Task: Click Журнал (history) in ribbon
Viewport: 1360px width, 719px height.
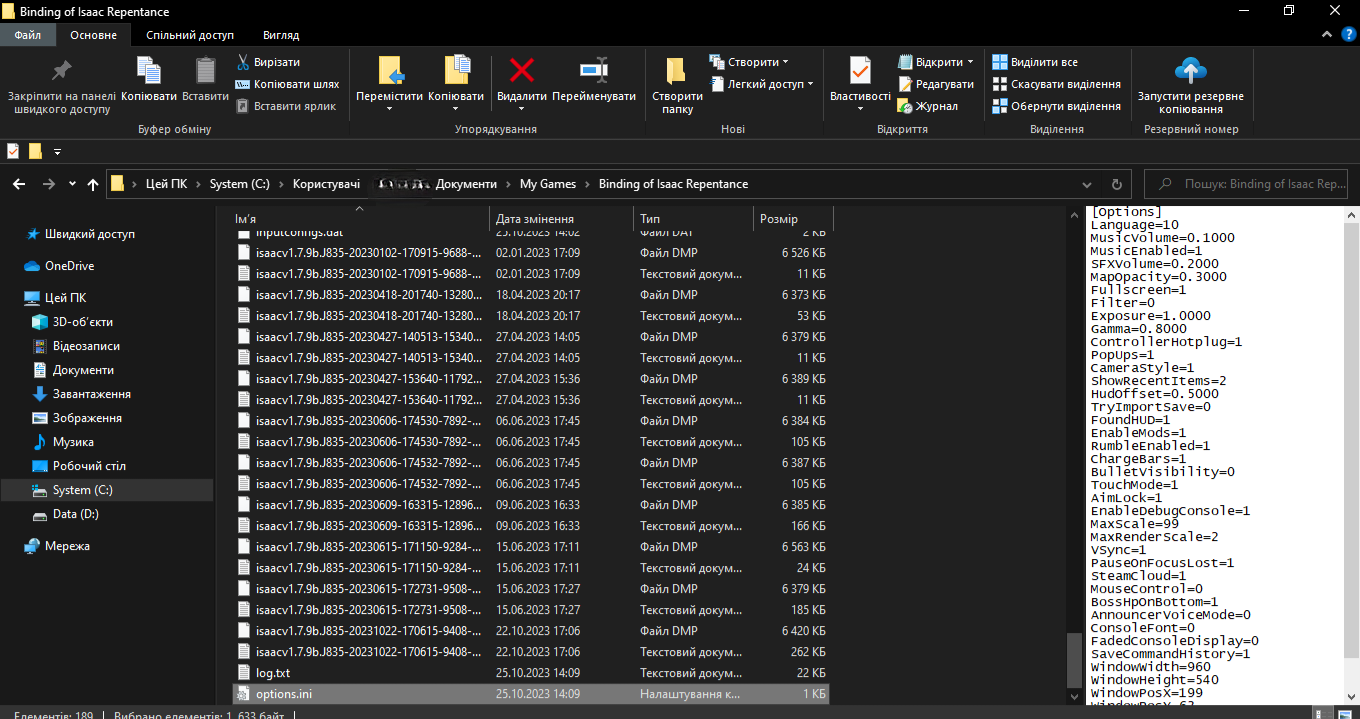Action: [928, 106]
